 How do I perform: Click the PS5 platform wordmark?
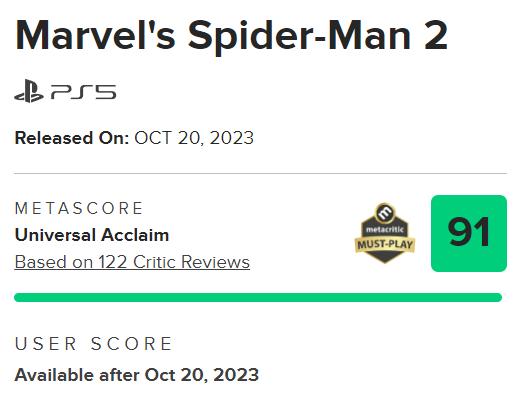(x=83, y=92)
